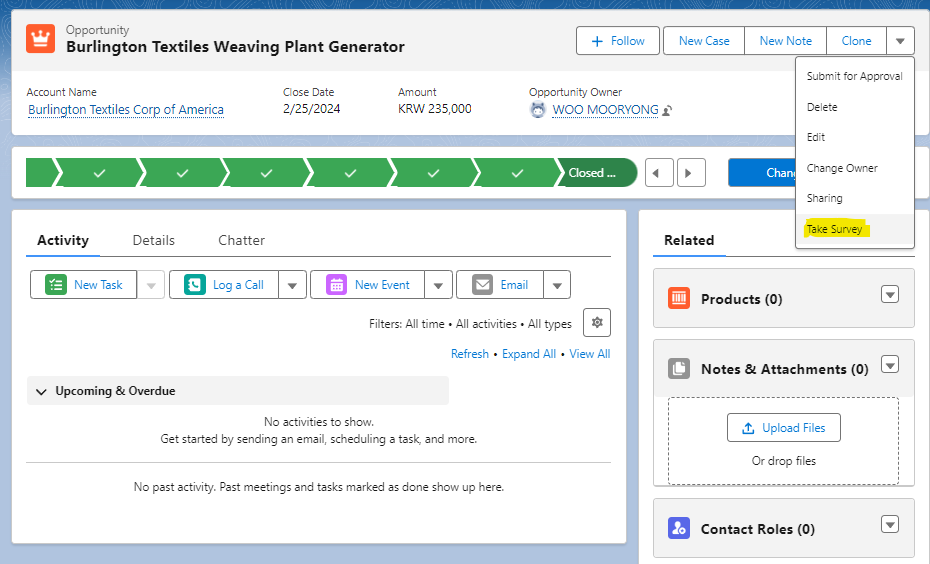
Task: Select Sharing from the actions menu
Action: tap(854, 198)
